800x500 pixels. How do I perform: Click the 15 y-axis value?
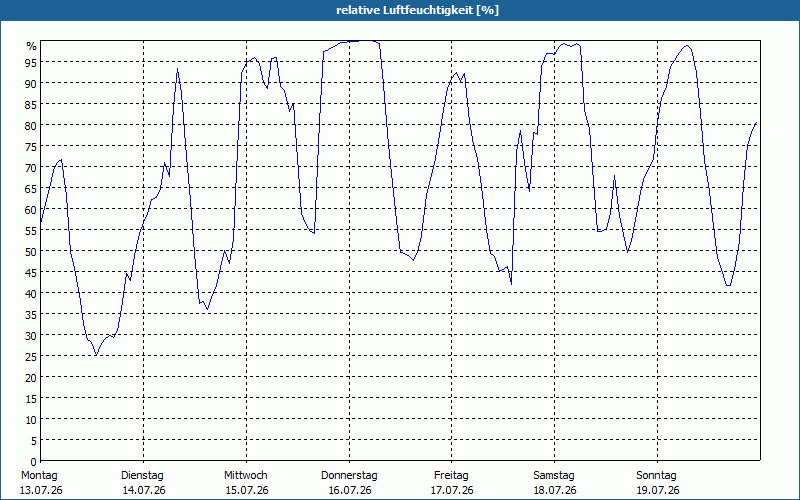31,398
